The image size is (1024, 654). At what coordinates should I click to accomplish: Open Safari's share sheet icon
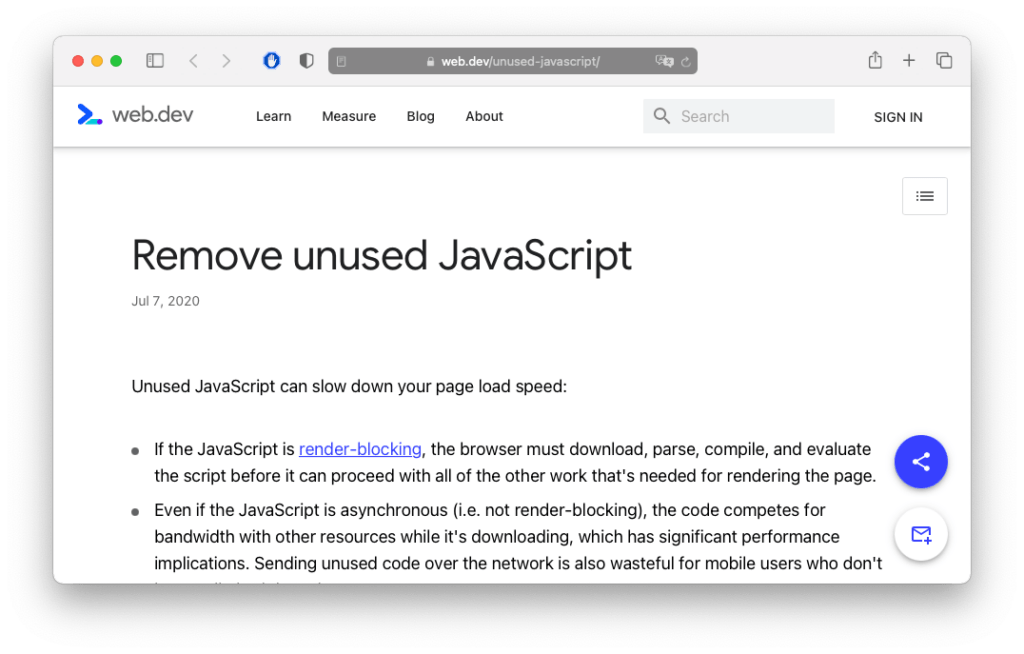click(x=875, y=60)
